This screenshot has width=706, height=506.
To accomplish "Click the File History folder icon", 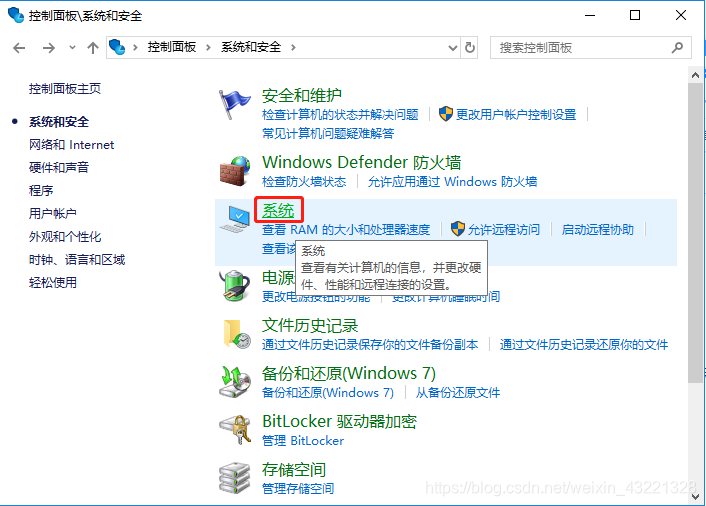I will (237, 334).
